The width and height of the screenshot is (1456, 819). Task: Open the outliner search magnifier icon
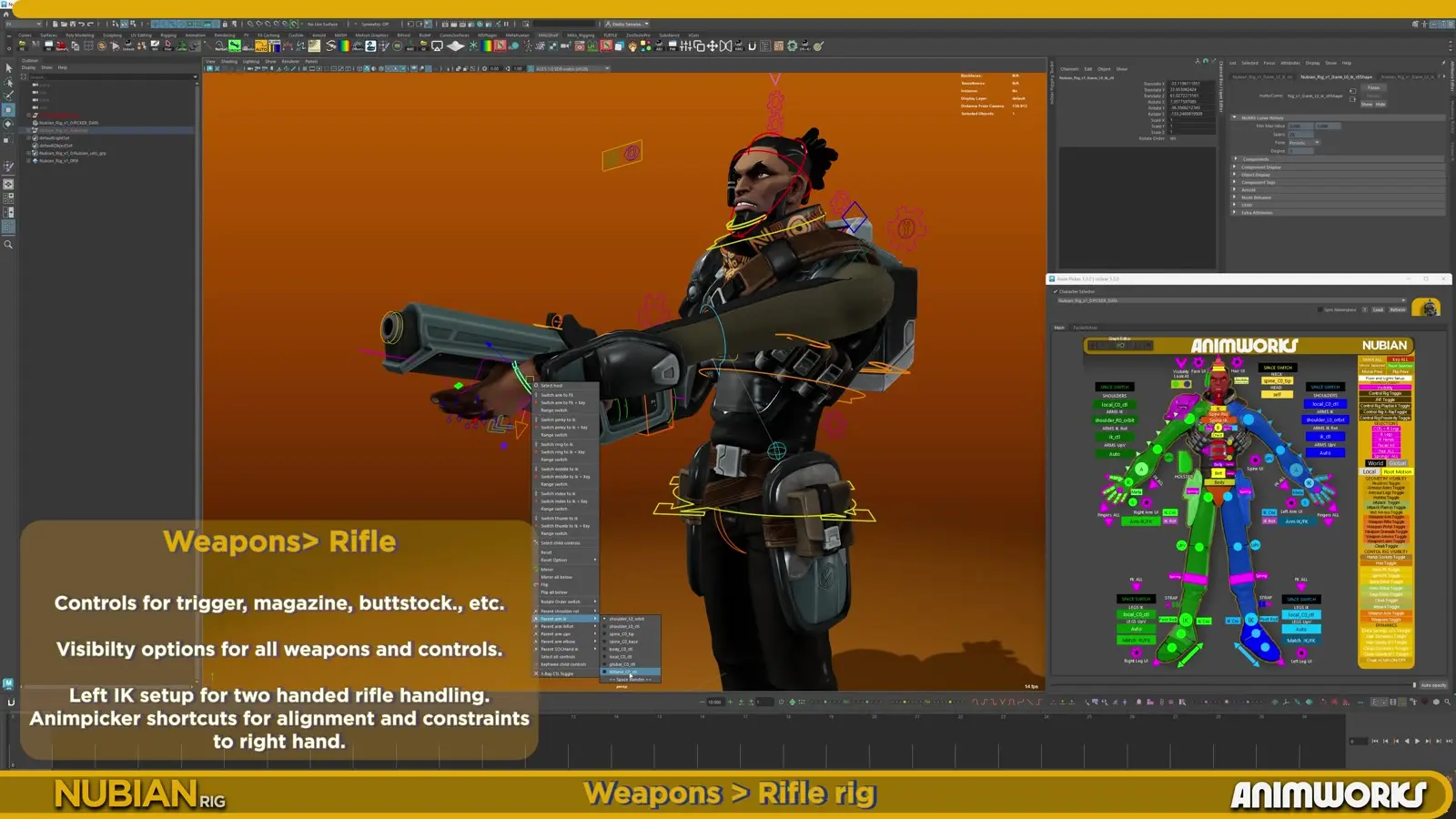pyautogui.click(x=9, y=245)
